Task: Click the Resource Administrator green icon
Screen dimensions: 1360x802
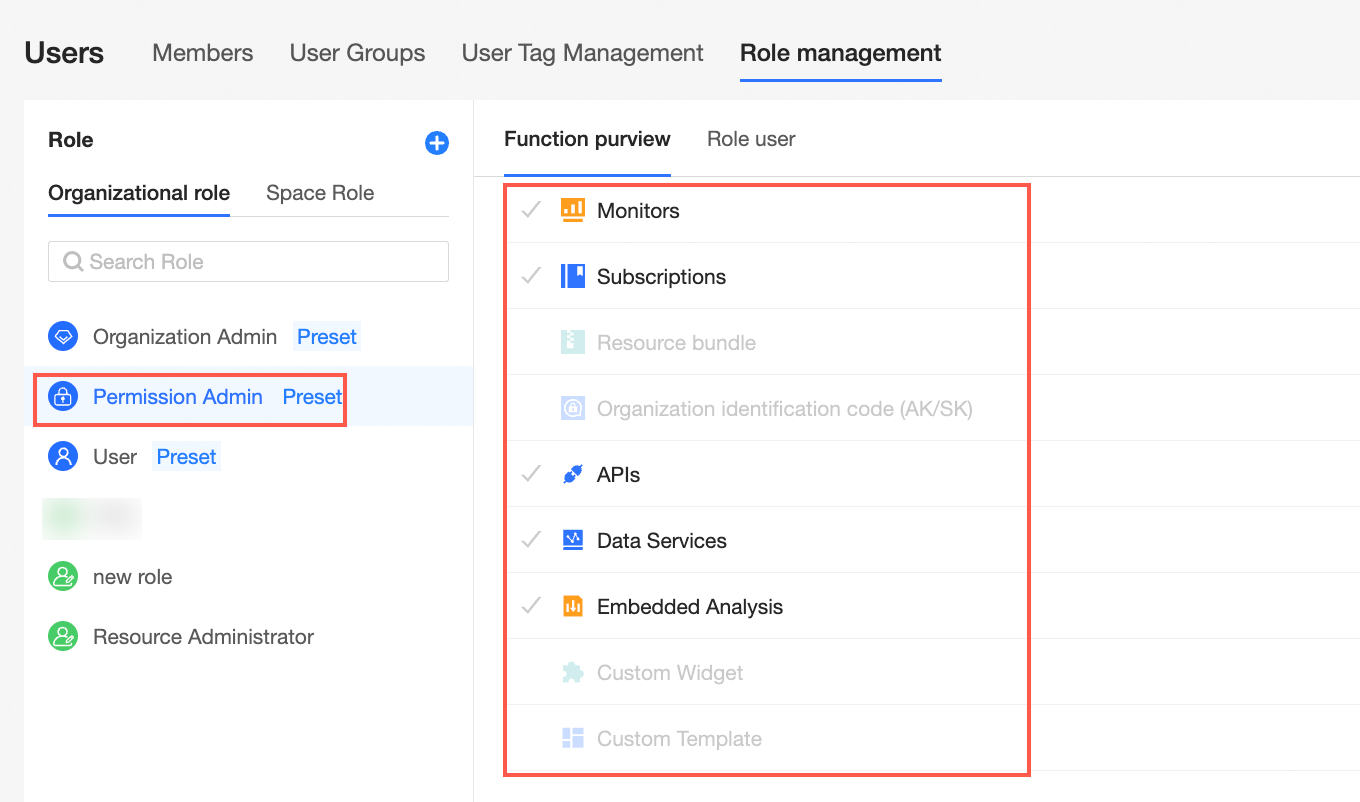Action: (63, 637)
